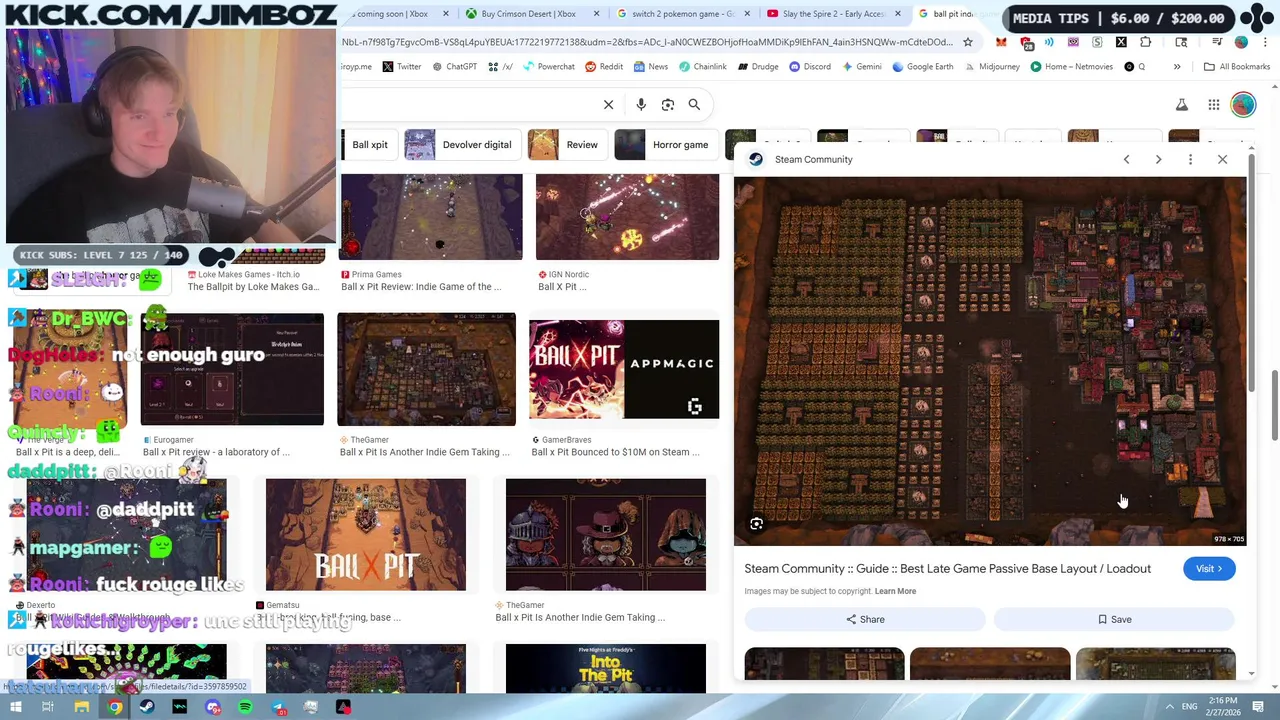This screenshot has height=720, width=1280.
Task: Filter images by Ball xpit chip
Action: coord(369,145)
